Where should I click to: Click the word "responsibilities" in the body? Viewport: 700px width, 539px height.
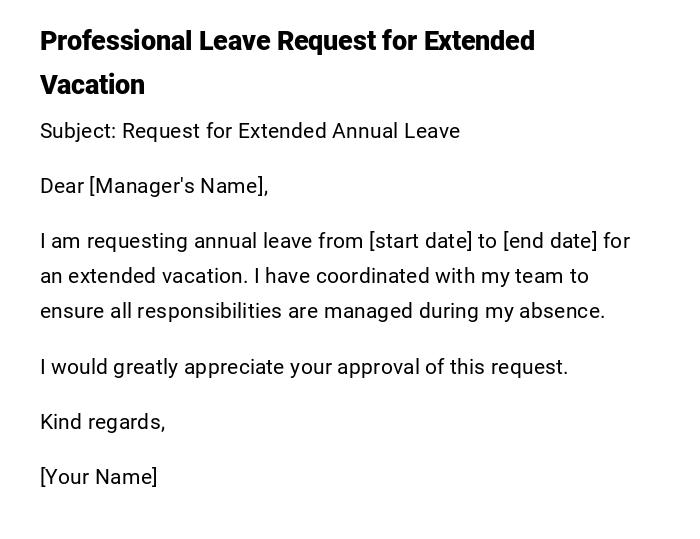point(209,311)
